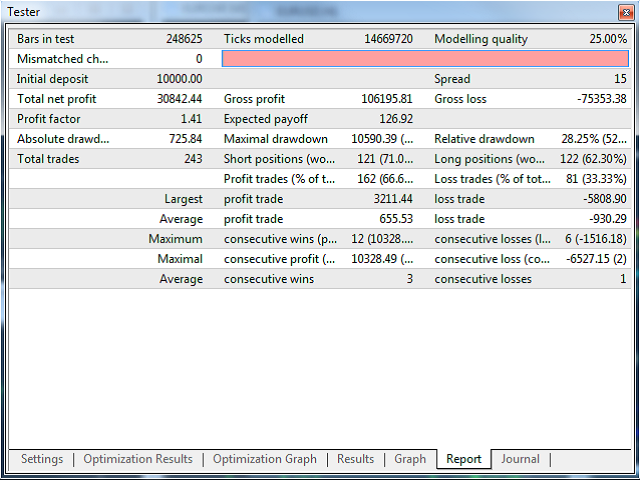This screenshot has height=480, width=640.
Task: Close the Tester window
Action: tap(625, 11)
